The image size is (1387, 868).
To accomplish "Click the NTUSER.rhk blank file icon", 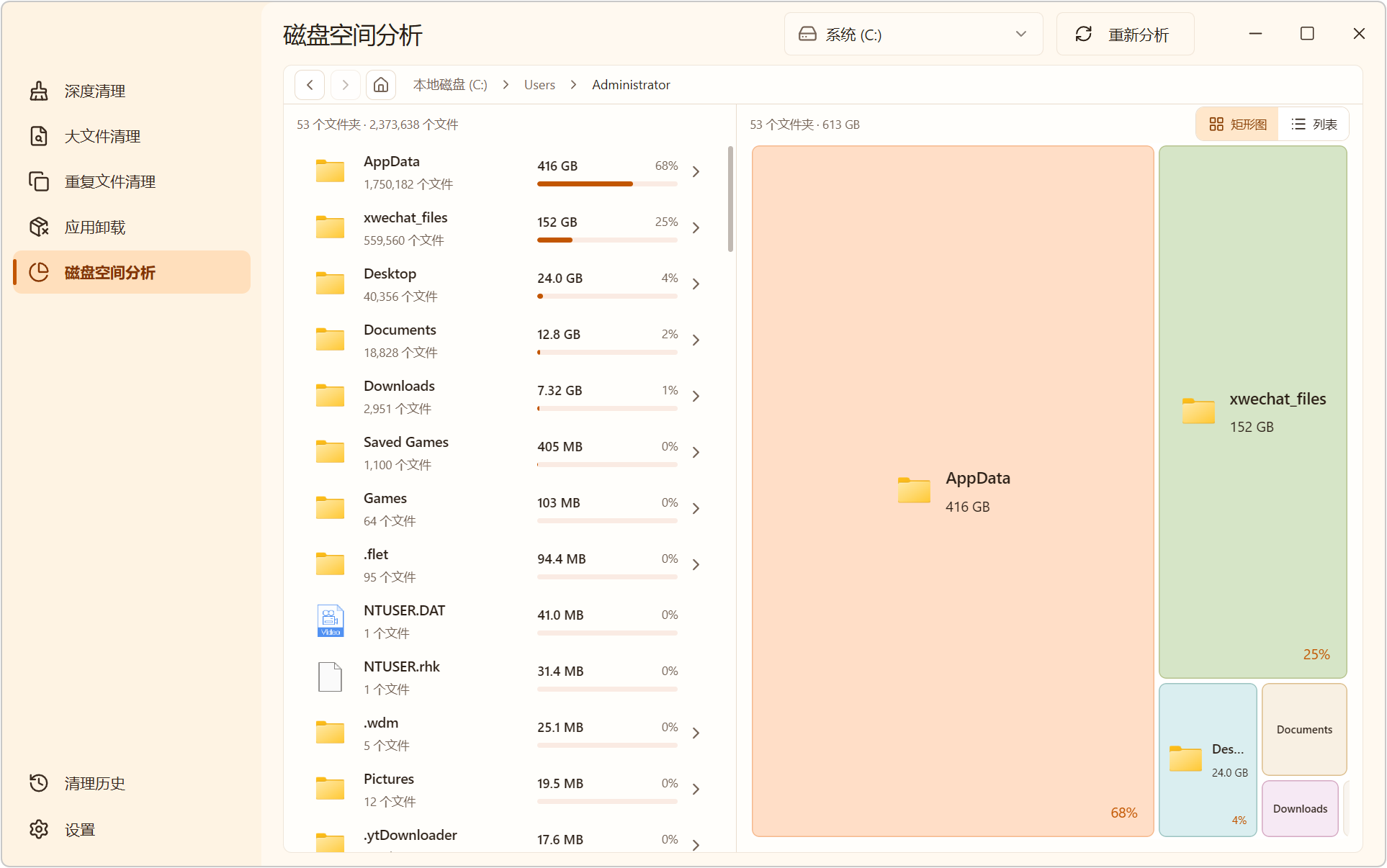I will (331, 677).
